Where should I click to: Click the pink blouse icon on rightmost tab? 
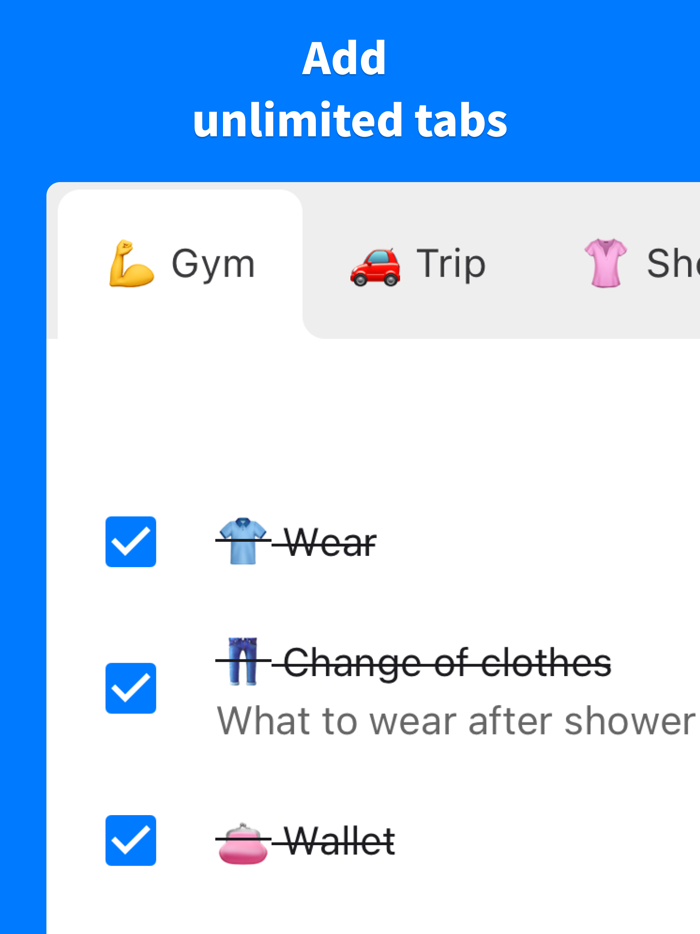point(606,263)
